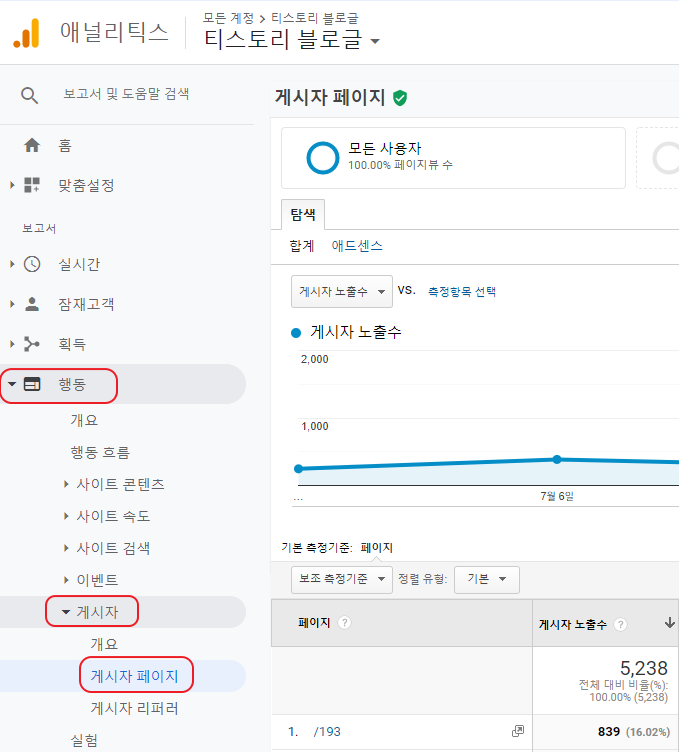Viewport: 679px width, 752px height.
Task: Click the 모든 사용자 segment circle
Action: 323,158
